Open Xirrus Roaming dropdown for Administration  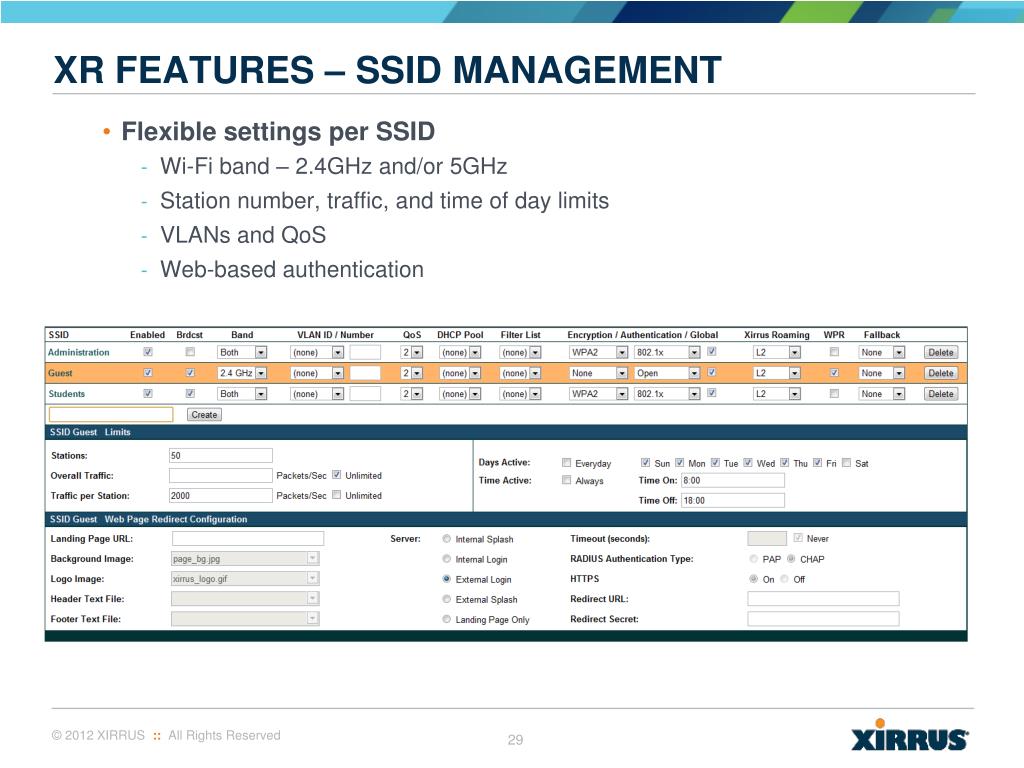click(776, 352)
